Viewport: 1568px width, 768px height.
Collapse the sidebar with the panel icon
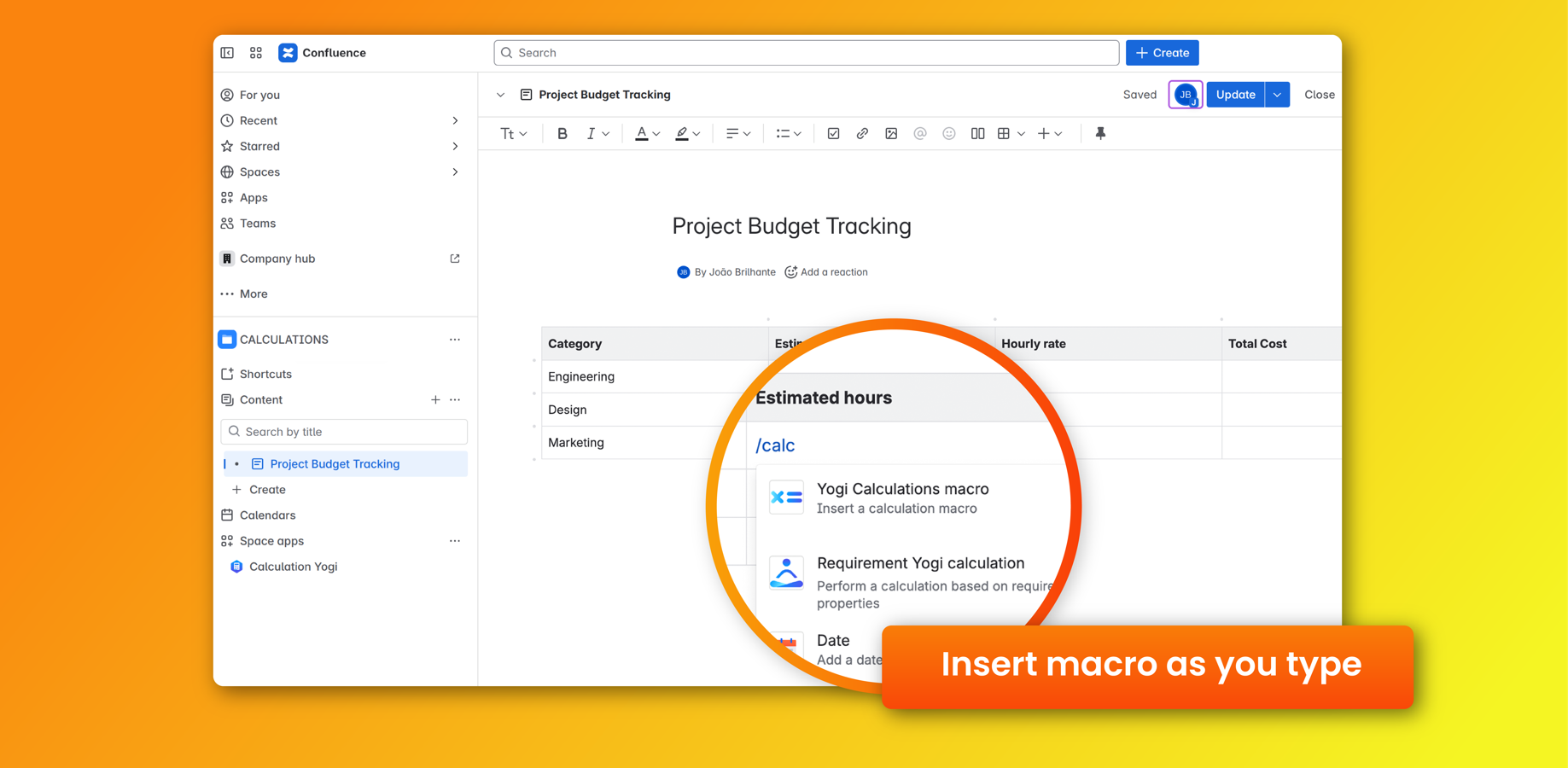(x=227, y=53)
